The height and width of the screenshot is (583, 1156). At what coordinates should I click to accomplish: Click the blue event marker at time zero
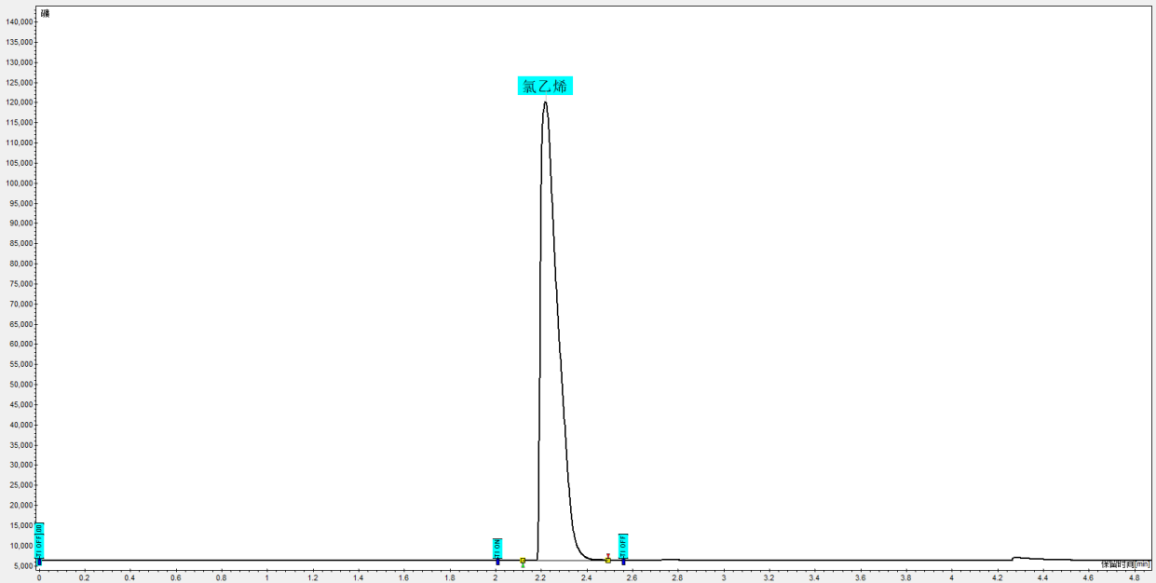click(40, 562)
